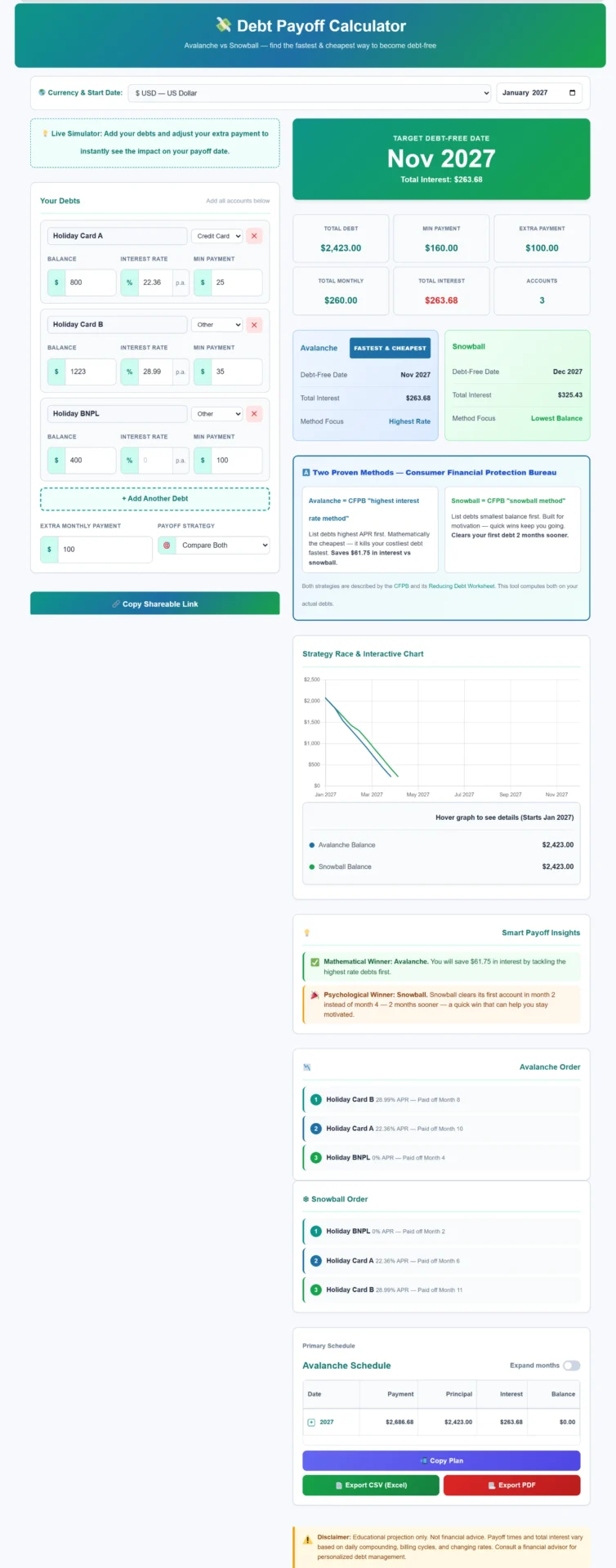Click Copy Shareable Link button

(x=155, y=604)
